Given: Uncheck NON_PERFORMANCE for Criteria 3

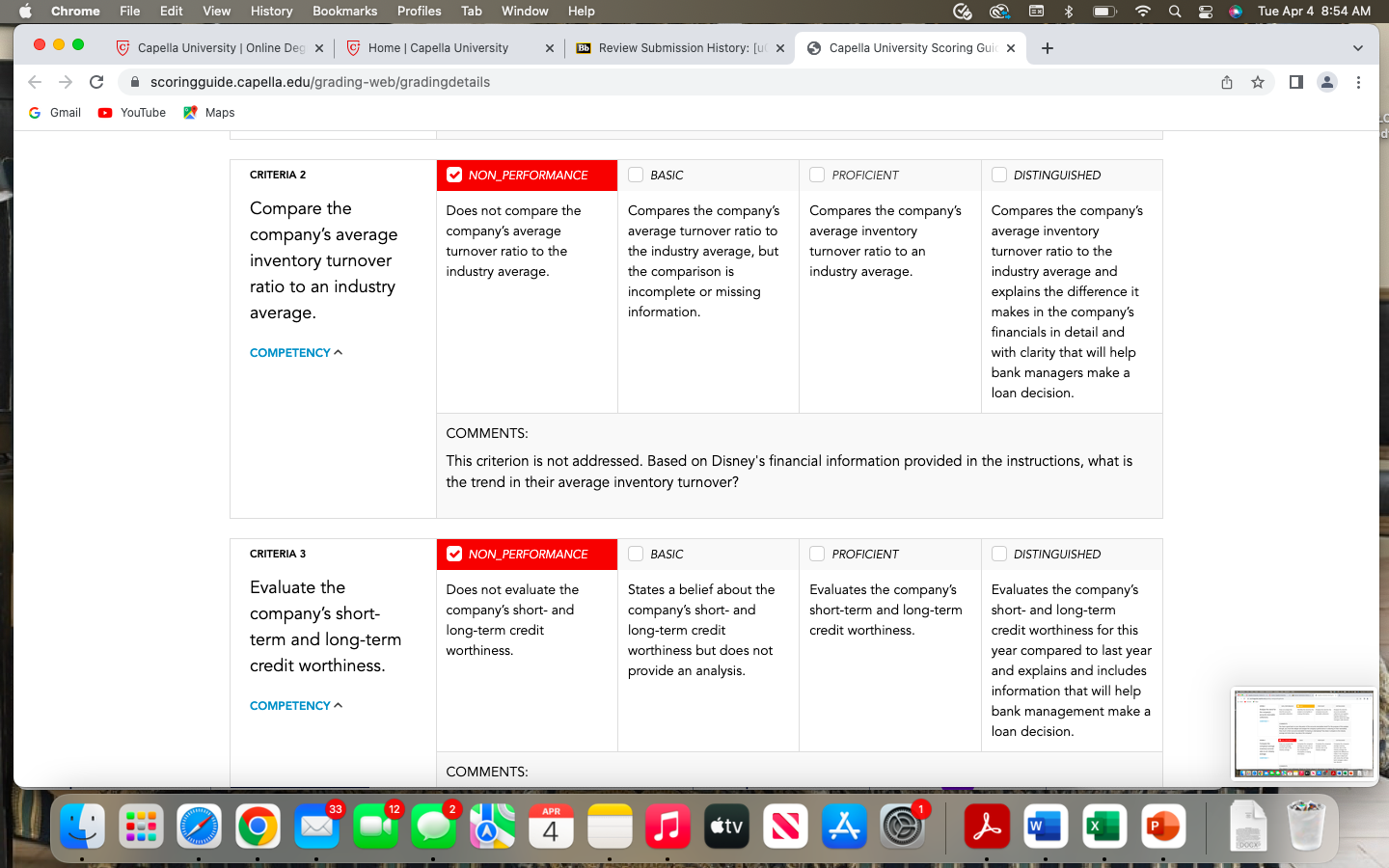Looking at the screenshot, I should pyautogui.click(x=454, y=554).
